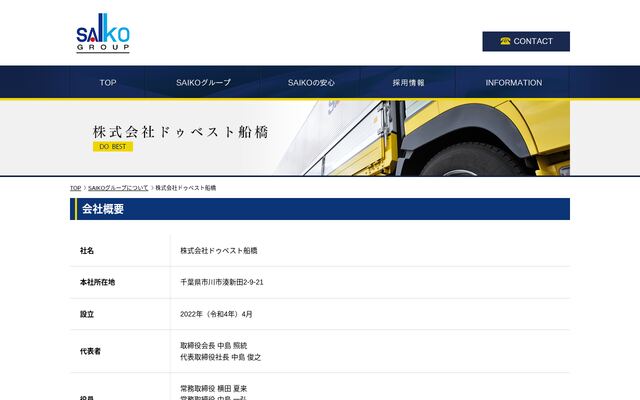Click breadcrumb text 株式会社ドゥベスト船橋
The image size is (640, 400).
pyautogui.click(x=186, y=188)
